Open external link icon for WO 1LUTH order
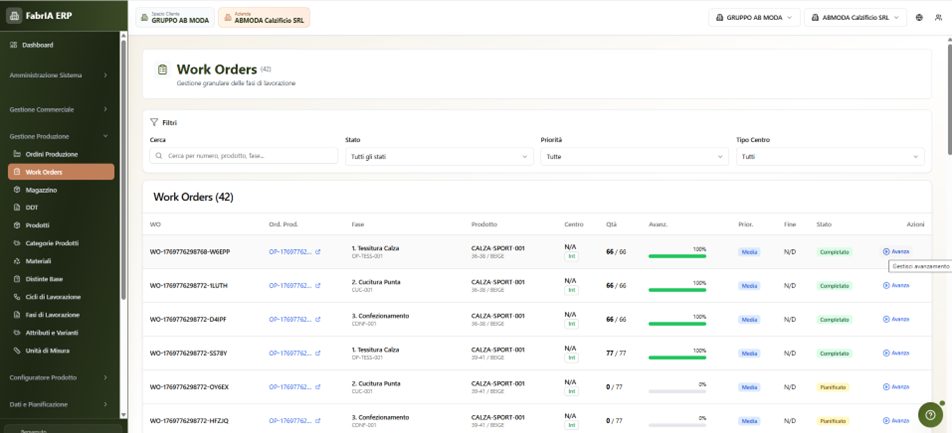This screenshot has width=952, height=433. [318, 285]
